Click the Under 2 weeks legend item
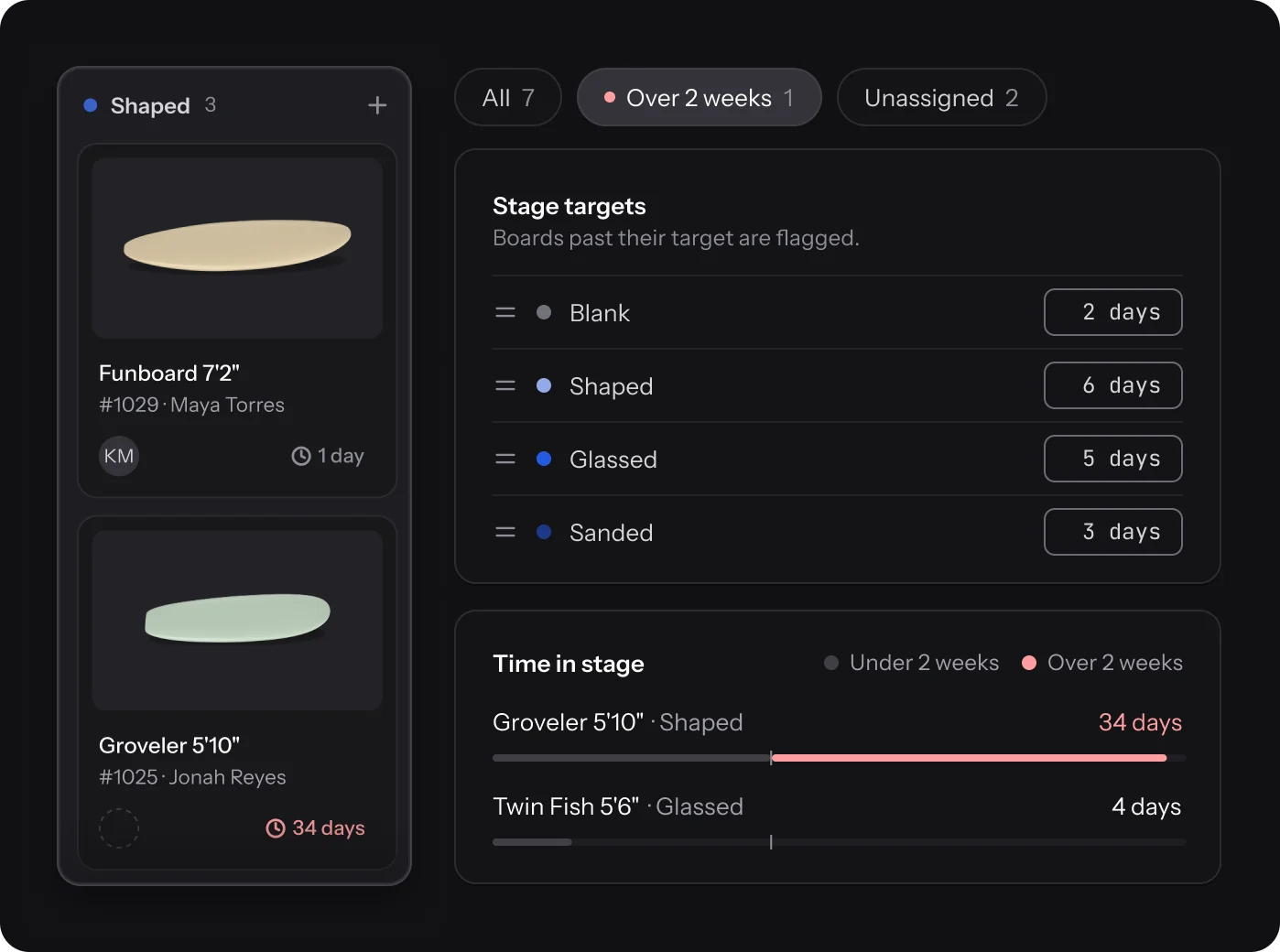 [911, 663]
